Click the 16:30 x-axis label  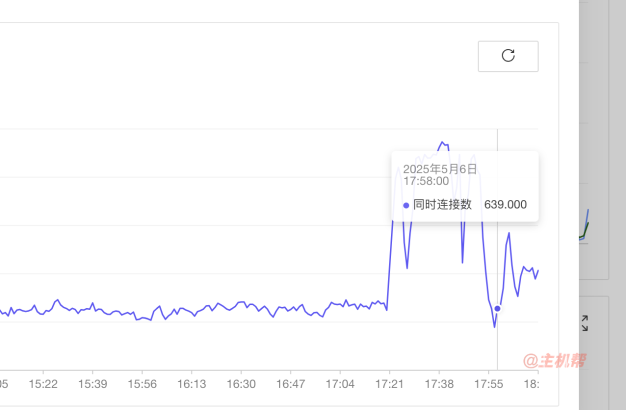tap(241, 384)
